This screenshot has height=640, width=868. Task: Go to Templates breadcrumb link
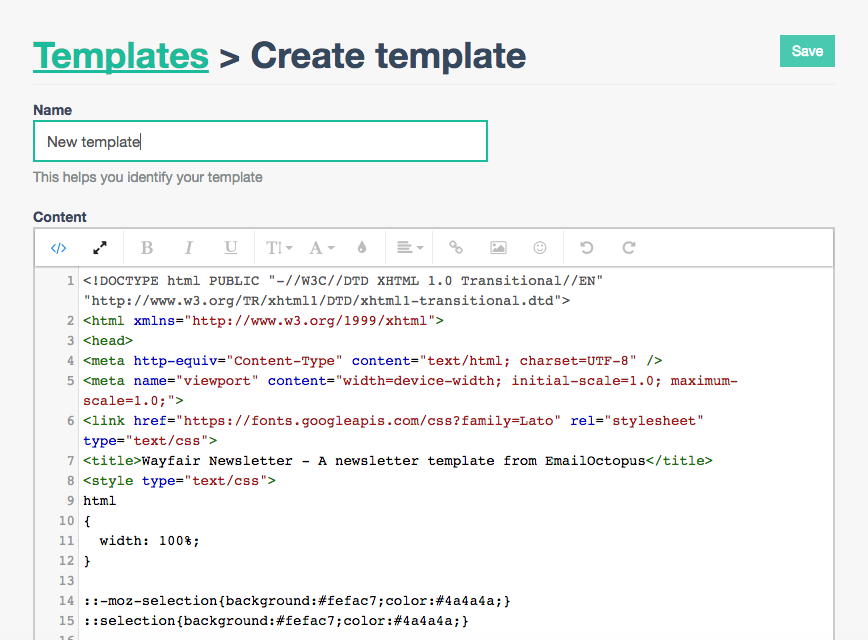coord(121,56)
